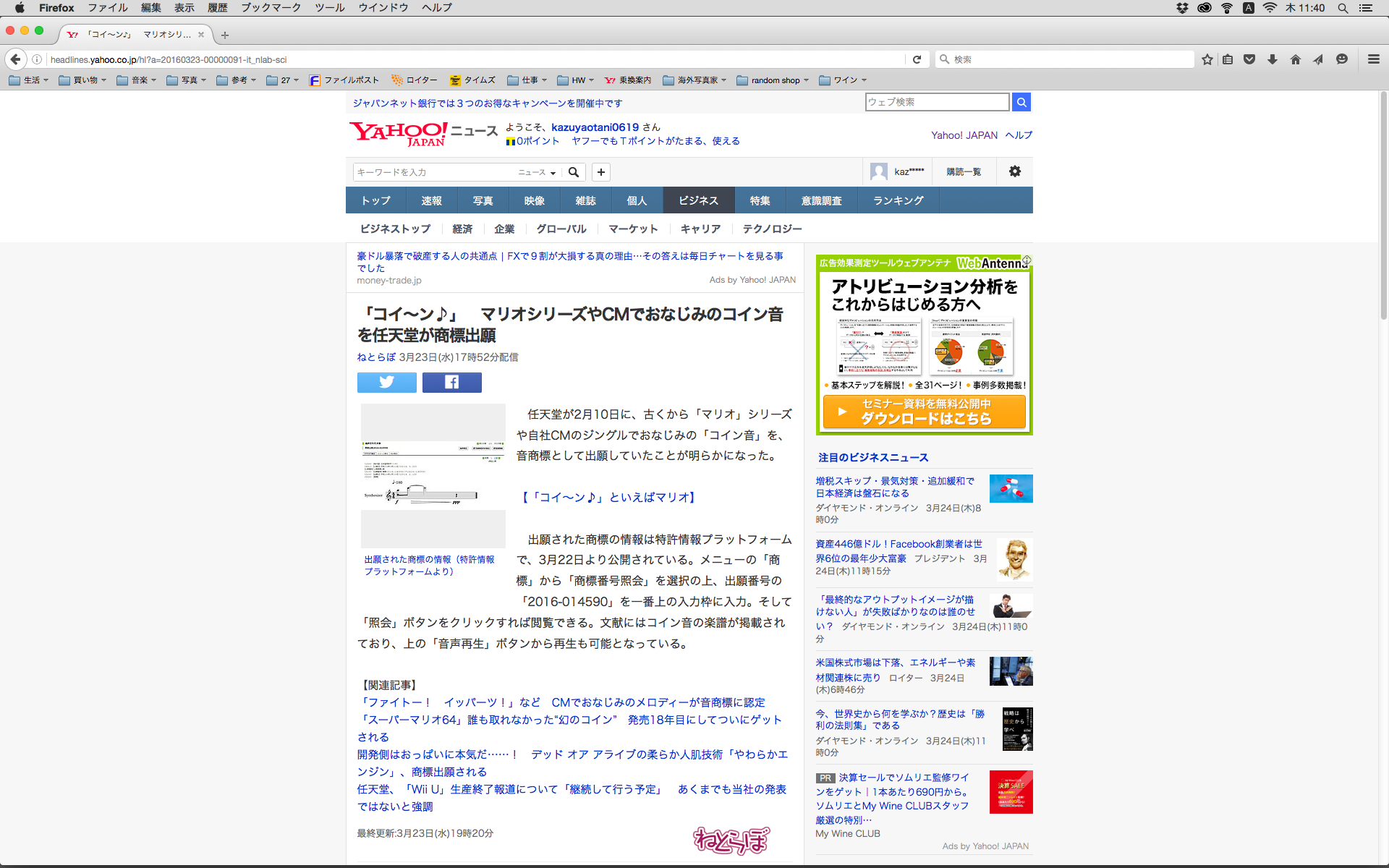
Task: Click the Twitter share button
Action: [x=386, y=382]
